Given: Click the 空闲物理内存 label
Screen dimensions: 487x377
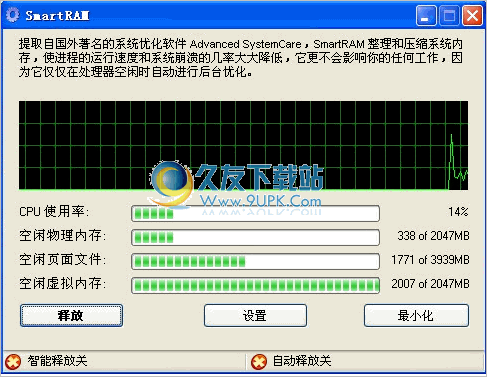Looking at the screenshot, I should point(62,236).
